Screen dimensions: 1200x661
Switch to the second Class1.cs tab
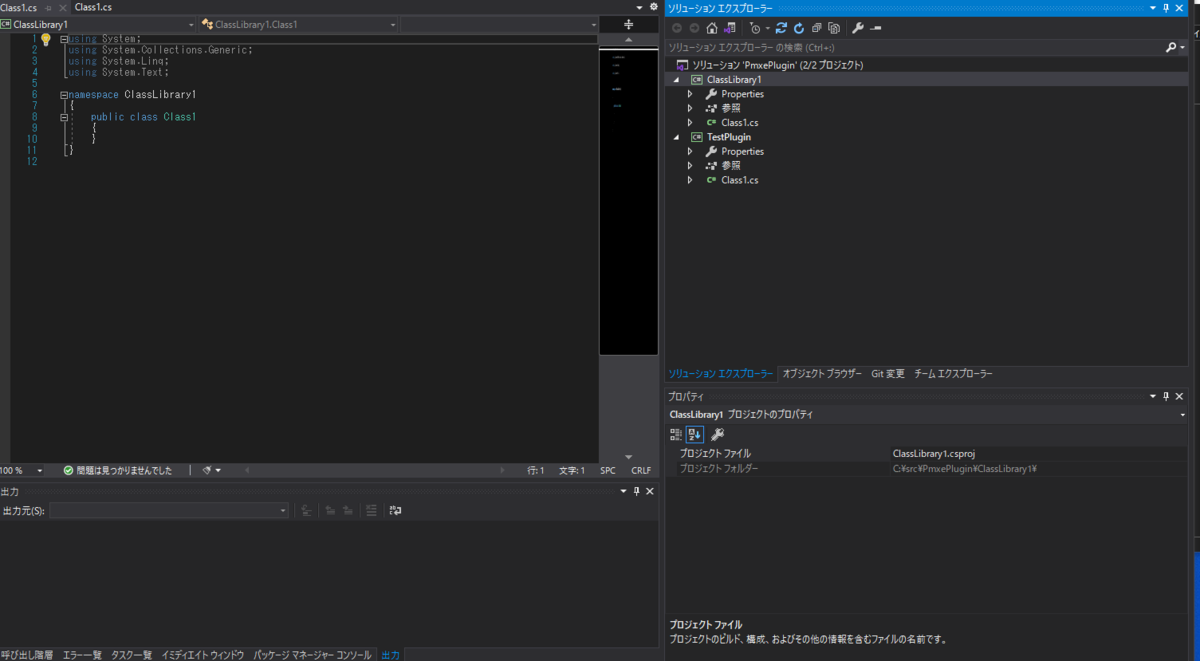tap(92, 7)
